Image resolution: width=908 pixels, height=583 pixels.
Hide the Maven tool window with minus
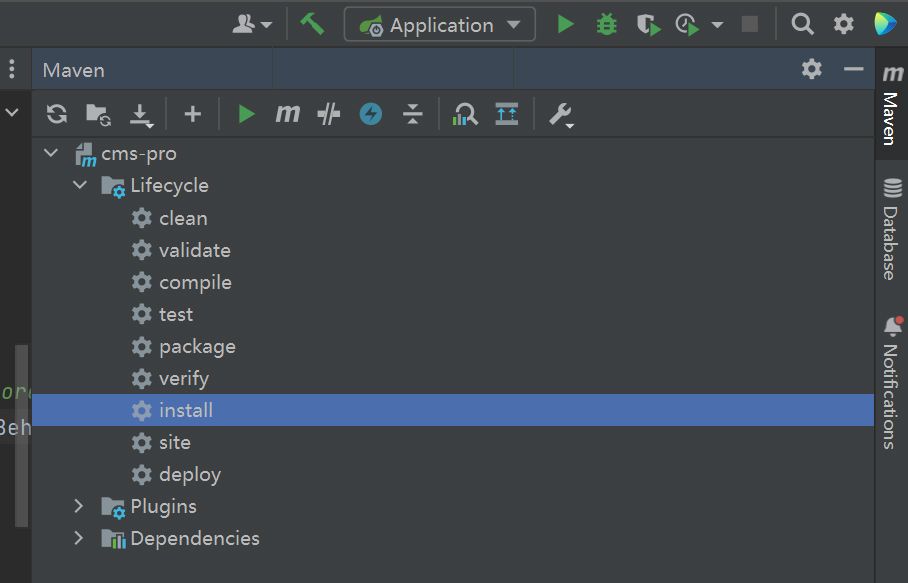click(x=854, y=69)
